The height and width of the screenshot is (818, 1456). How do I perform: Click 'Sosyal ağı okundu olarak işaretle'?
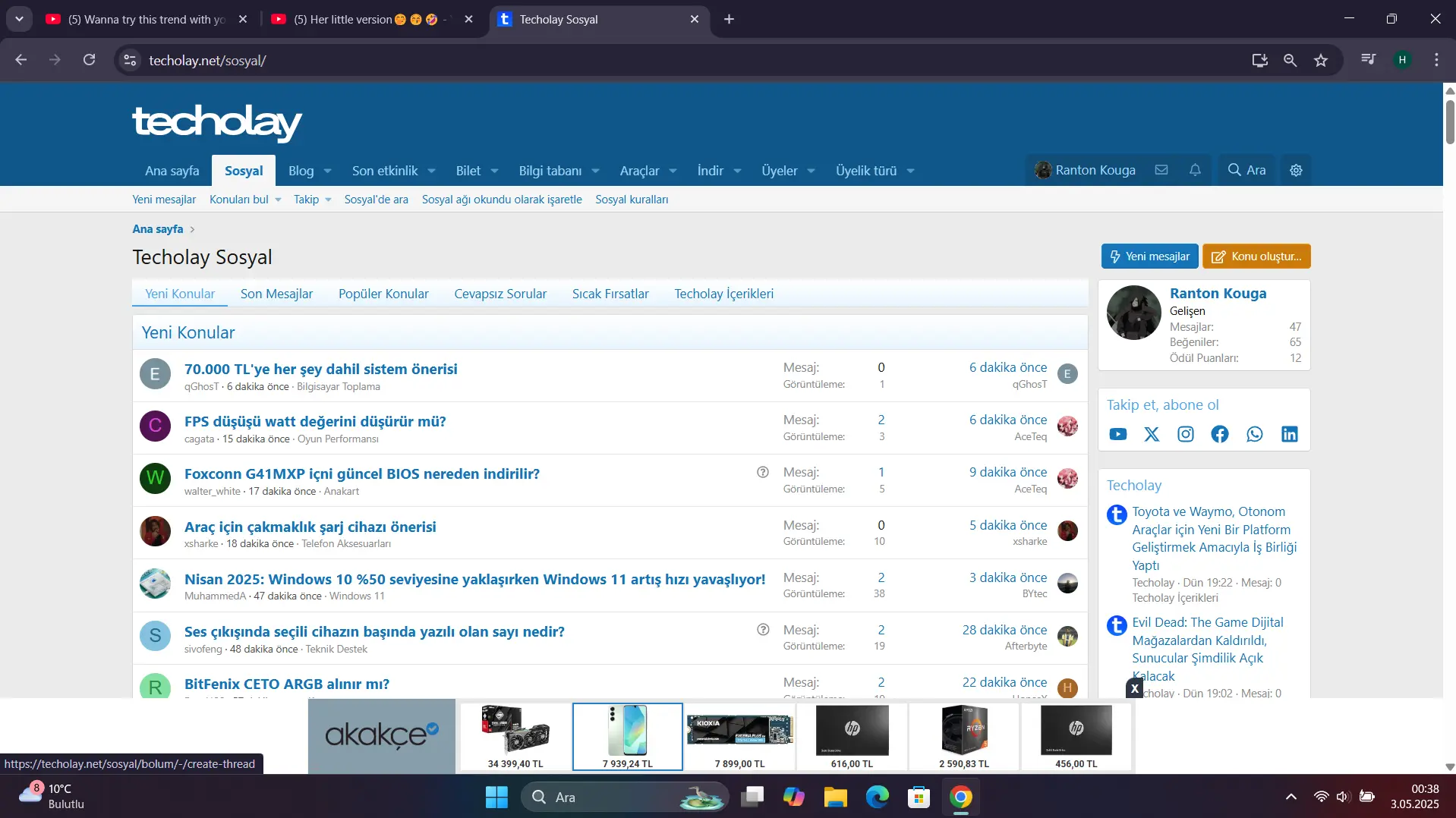[502, 200]
